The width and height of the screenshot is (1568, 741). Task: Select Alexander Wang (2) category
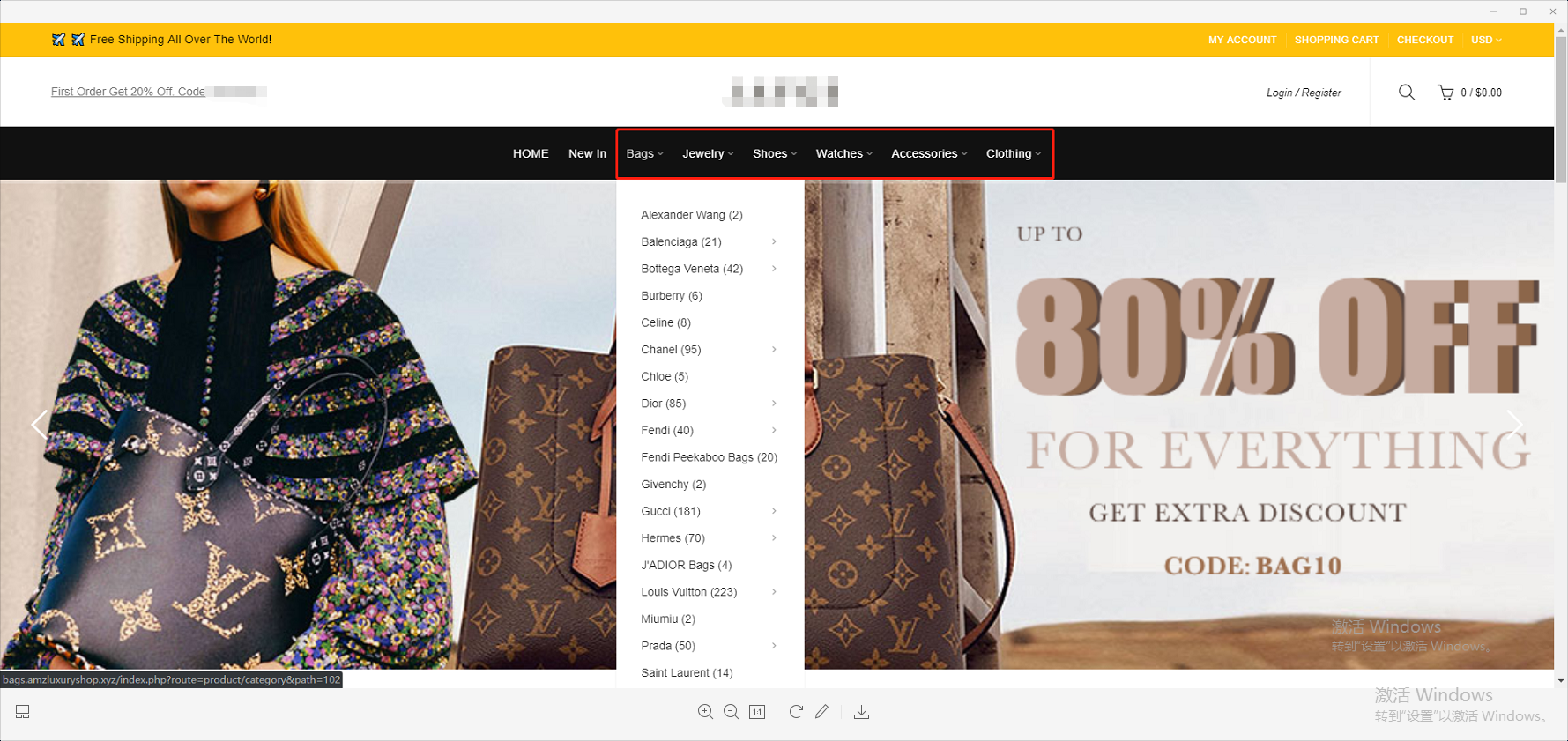pos(692,215)
